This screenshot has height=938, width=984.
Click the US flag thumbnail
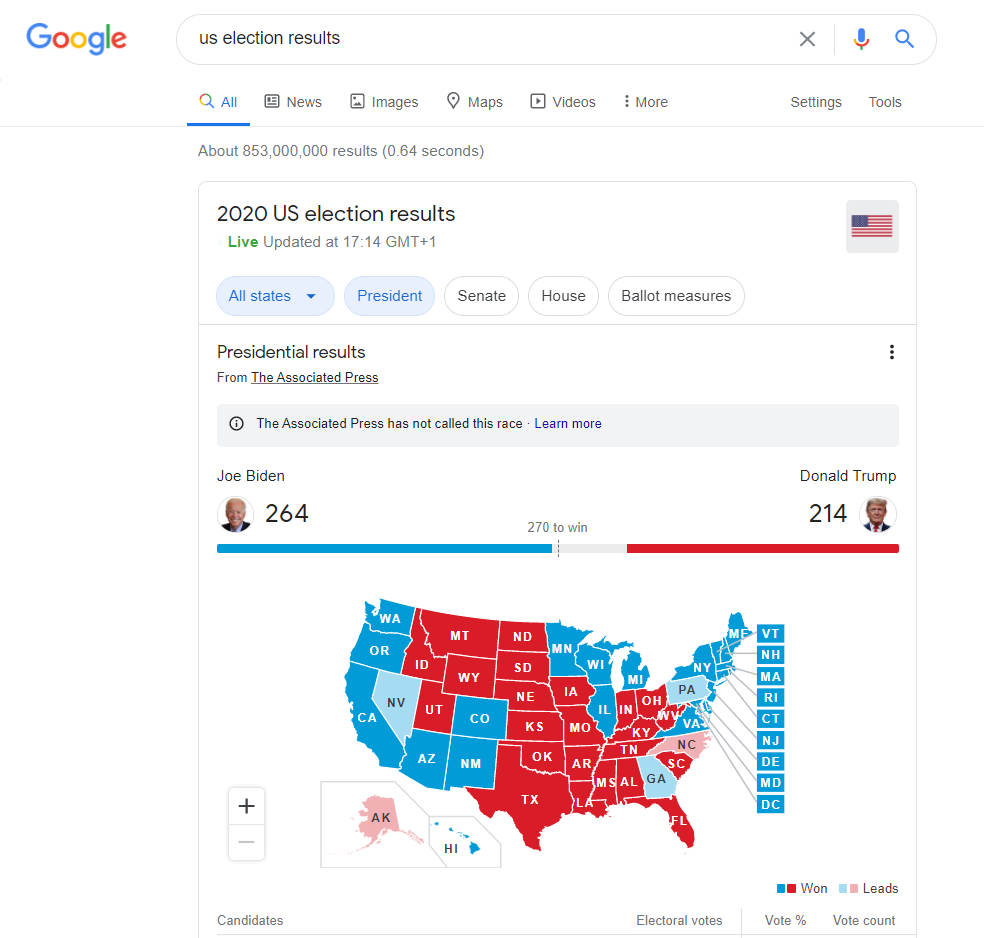[x=872, y=226]
